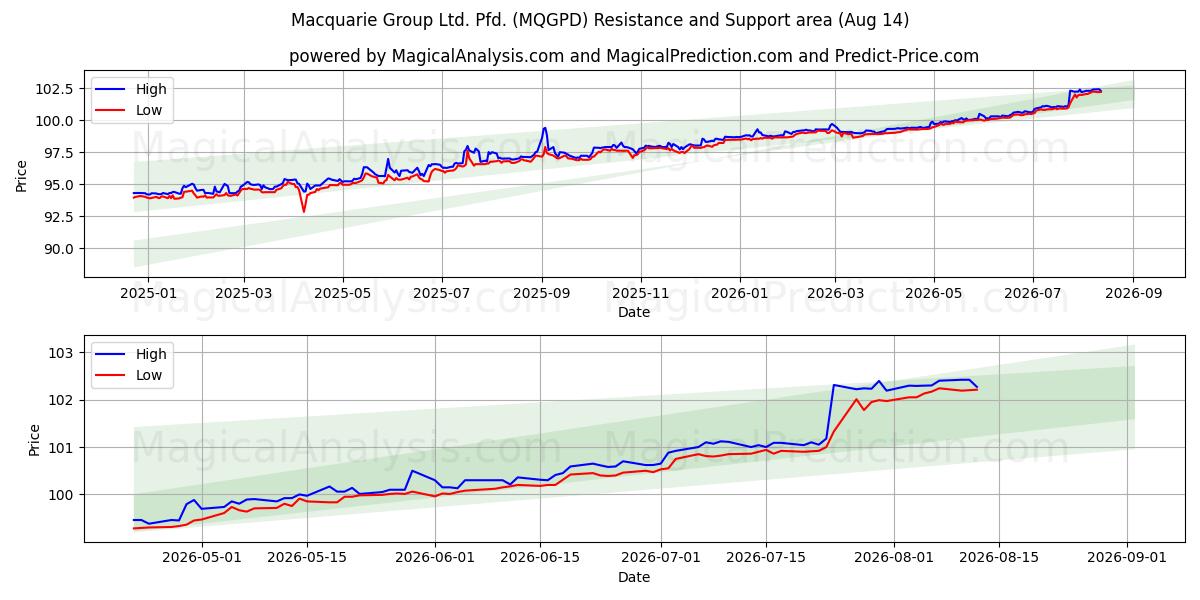1200x600 pixels.
Task: Click the '97.5' y-axis label on top chart
Action: pos(58,153)
